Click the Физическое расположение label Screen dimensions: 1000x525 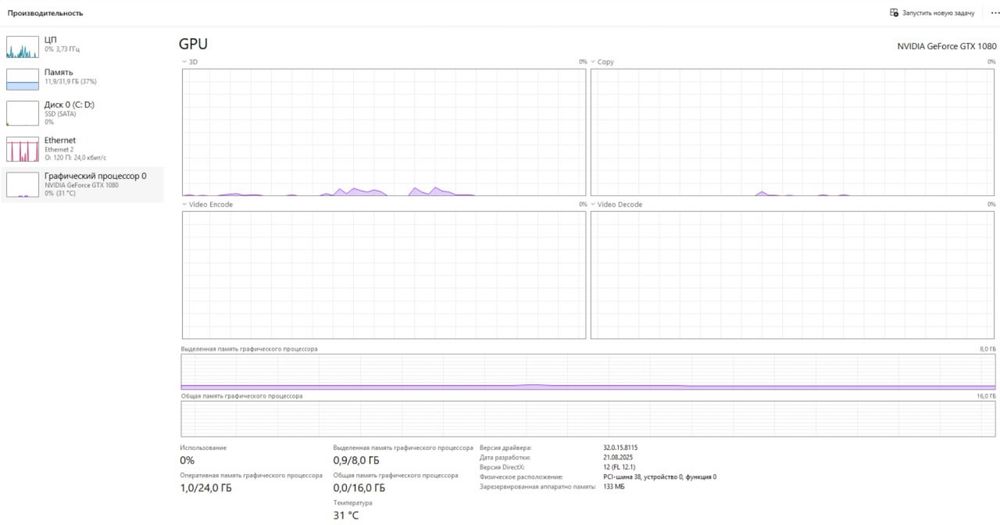pos(521,477)
